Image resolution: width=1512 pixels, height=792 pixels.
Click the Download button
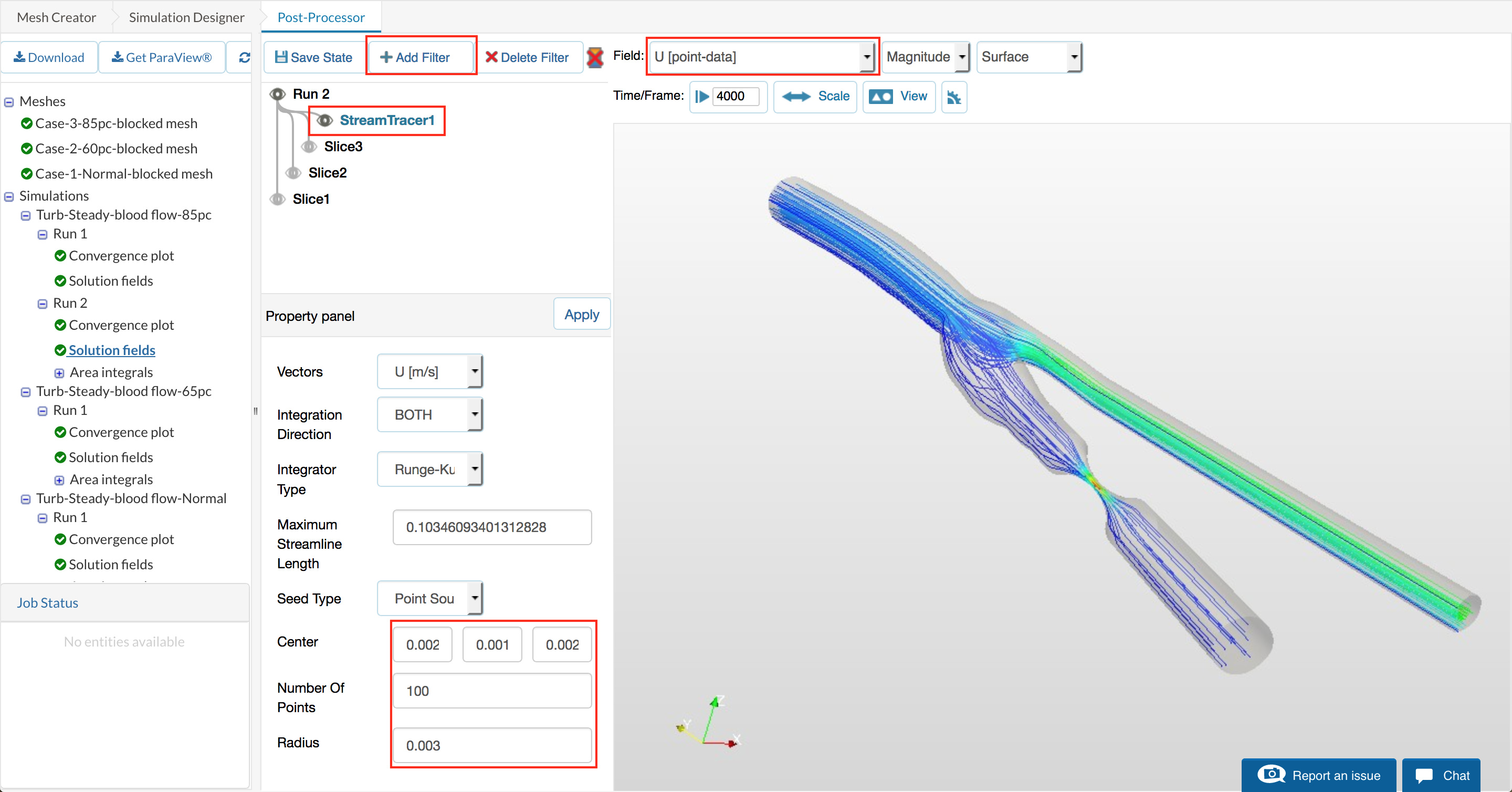(x=49, y=57)
